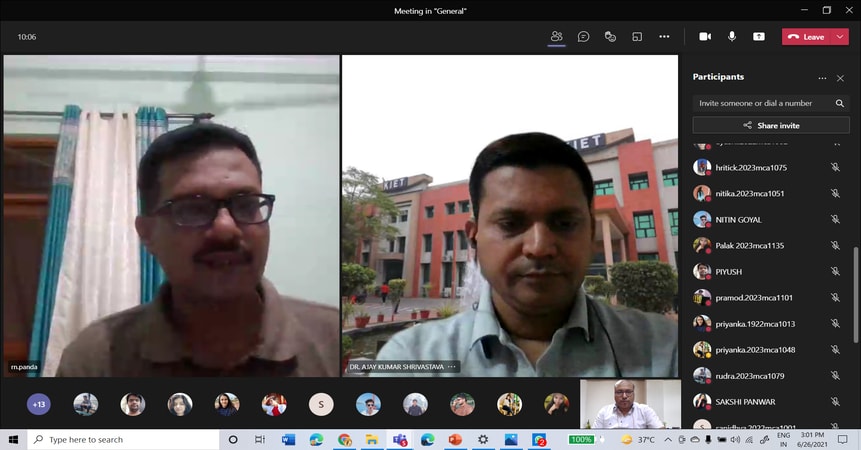The image size is (861, 450).
Task: Open Microsoft Word from the taskbar
Action: (288, 439)
